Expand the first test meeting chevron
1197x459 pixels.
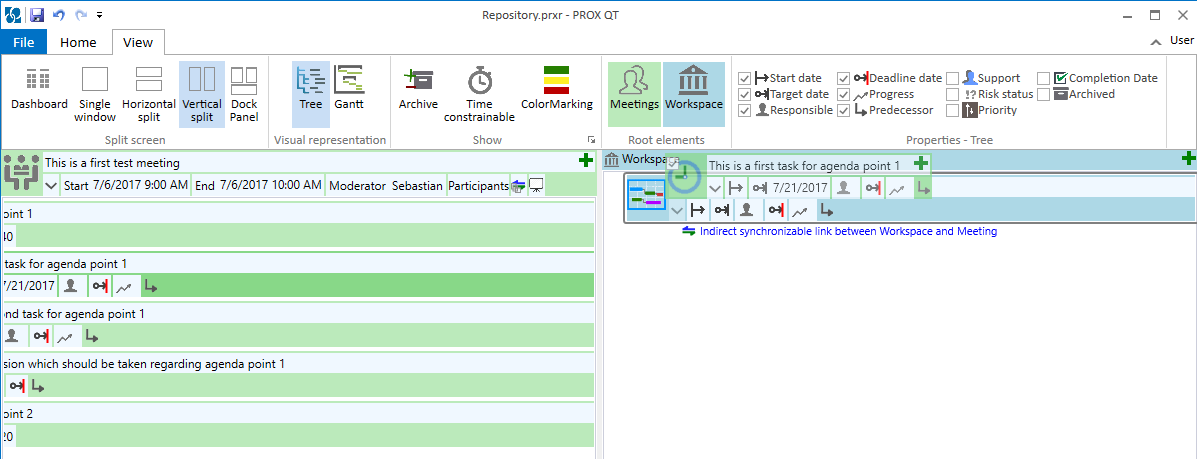52,185
